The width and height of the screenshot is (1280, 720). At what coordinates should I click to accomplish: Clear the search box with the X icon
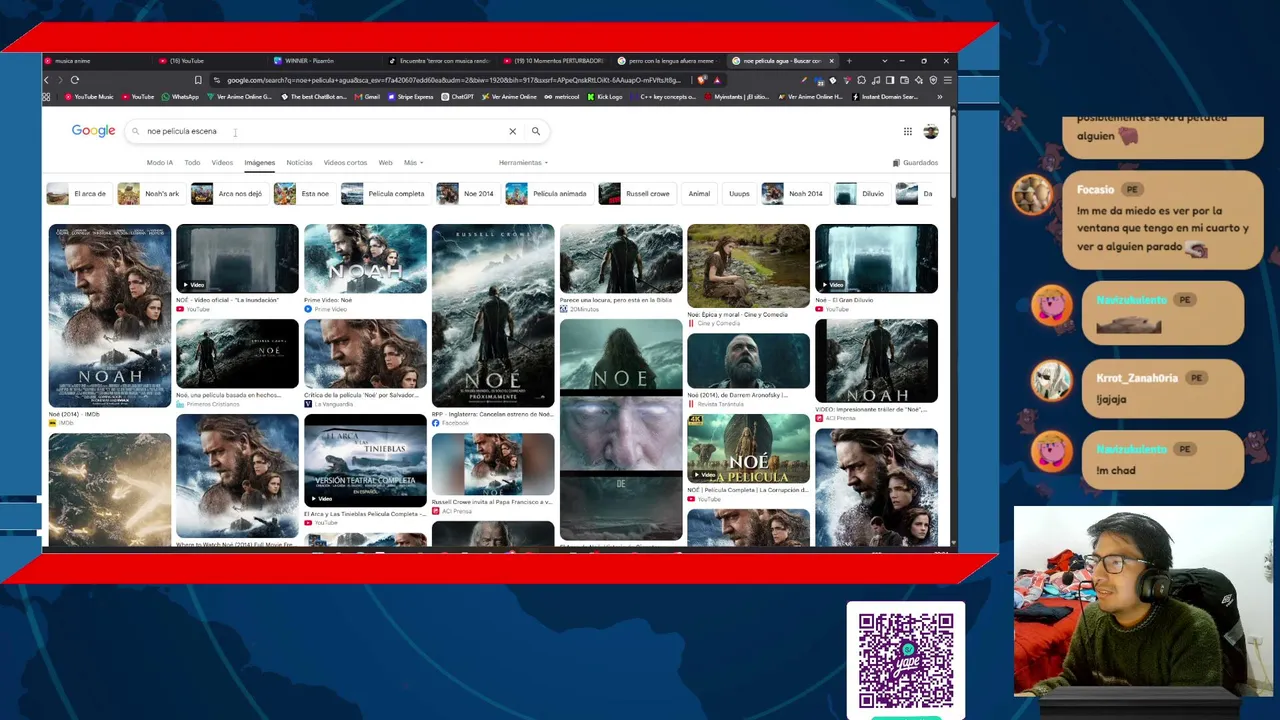click(512, 131)
